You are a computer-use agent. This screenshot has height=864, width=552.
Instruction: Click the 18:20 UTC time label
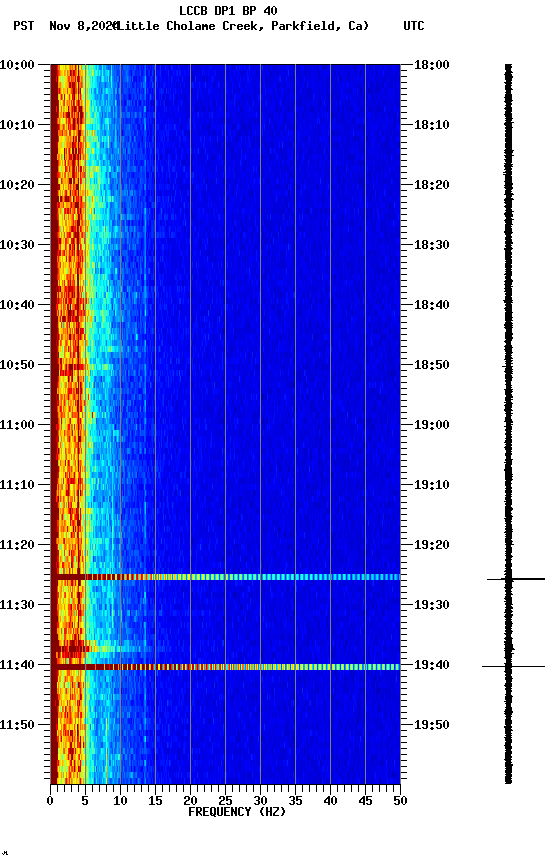(431, 185)
